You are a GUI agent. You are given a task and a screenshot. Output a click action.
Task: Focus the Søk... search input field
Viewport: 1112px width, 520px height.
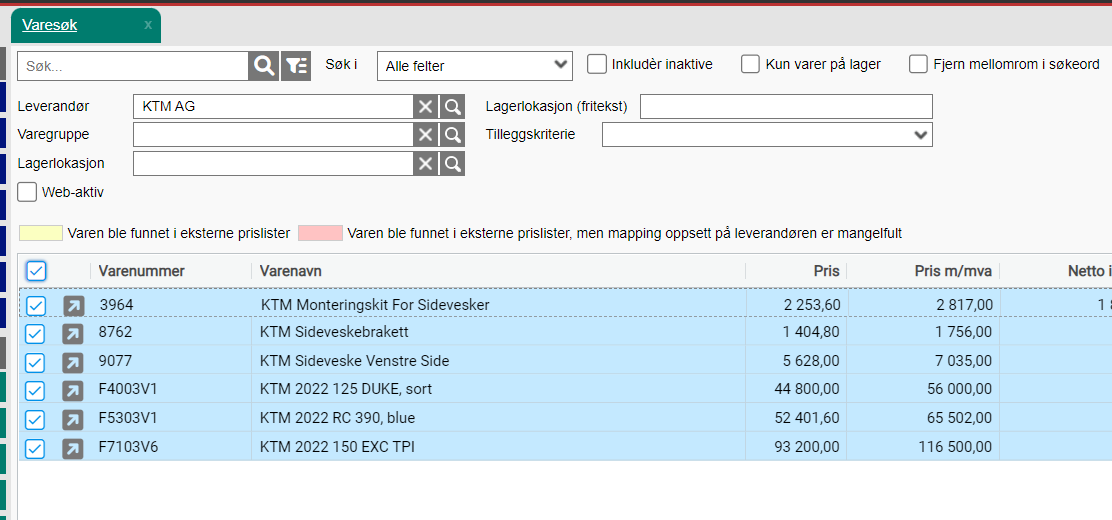[x=133, y=66]
